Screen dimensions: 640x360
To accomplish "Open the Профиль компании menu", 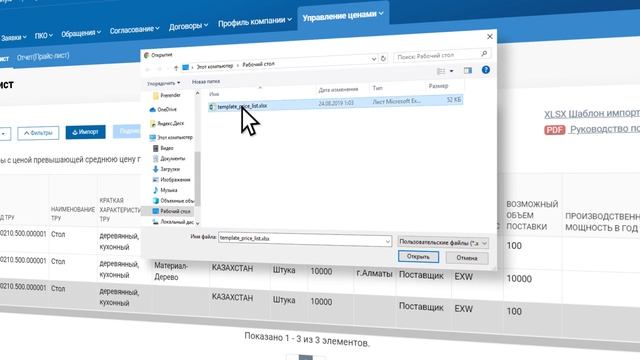I will pyautogui.click(x=255, y=21).
